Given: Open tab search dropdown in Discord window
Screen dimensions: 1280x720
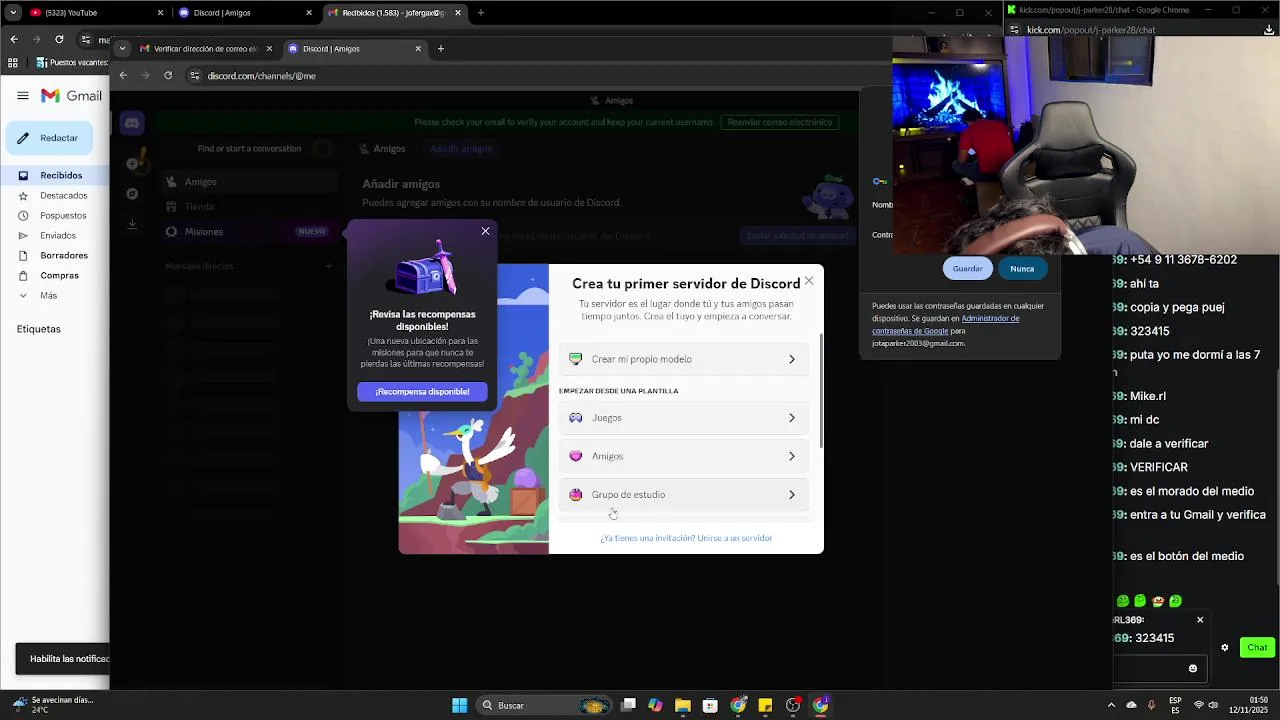Looking at the screenshot, I should [122, 48].
